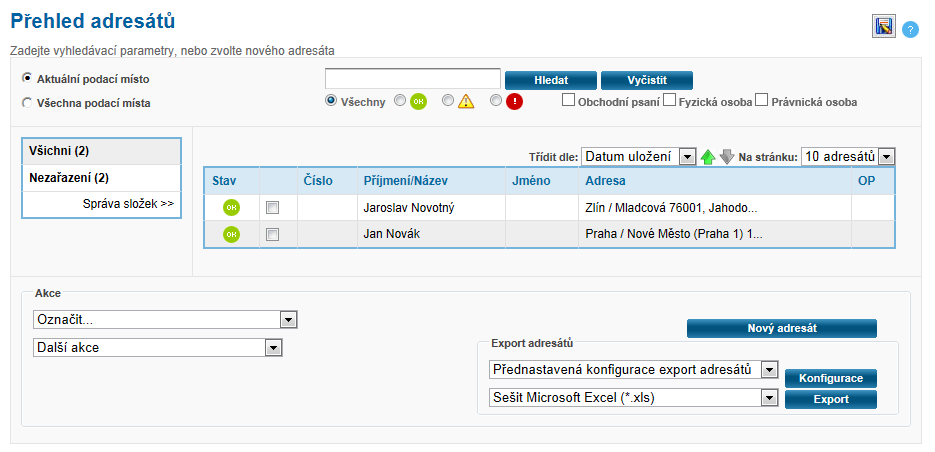Click the blue help question mark icon
Viewport: 935px width, 452px height.
910,29
